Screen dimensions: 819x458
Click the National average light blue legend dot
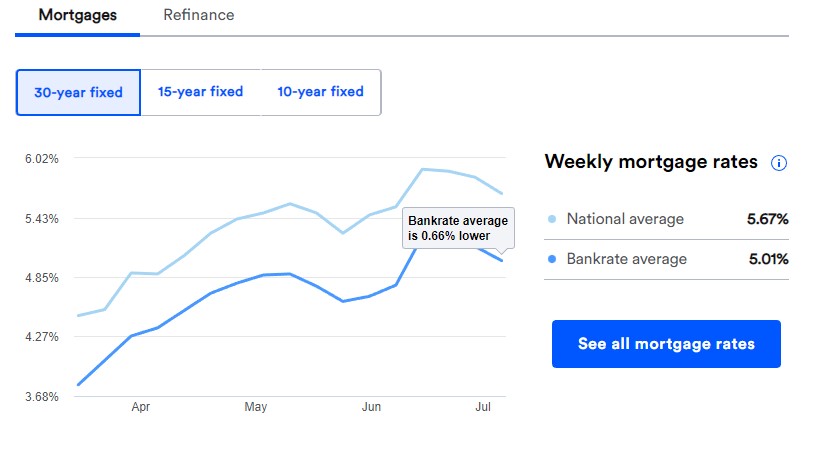pyautogui.click(x=552, y=219)
